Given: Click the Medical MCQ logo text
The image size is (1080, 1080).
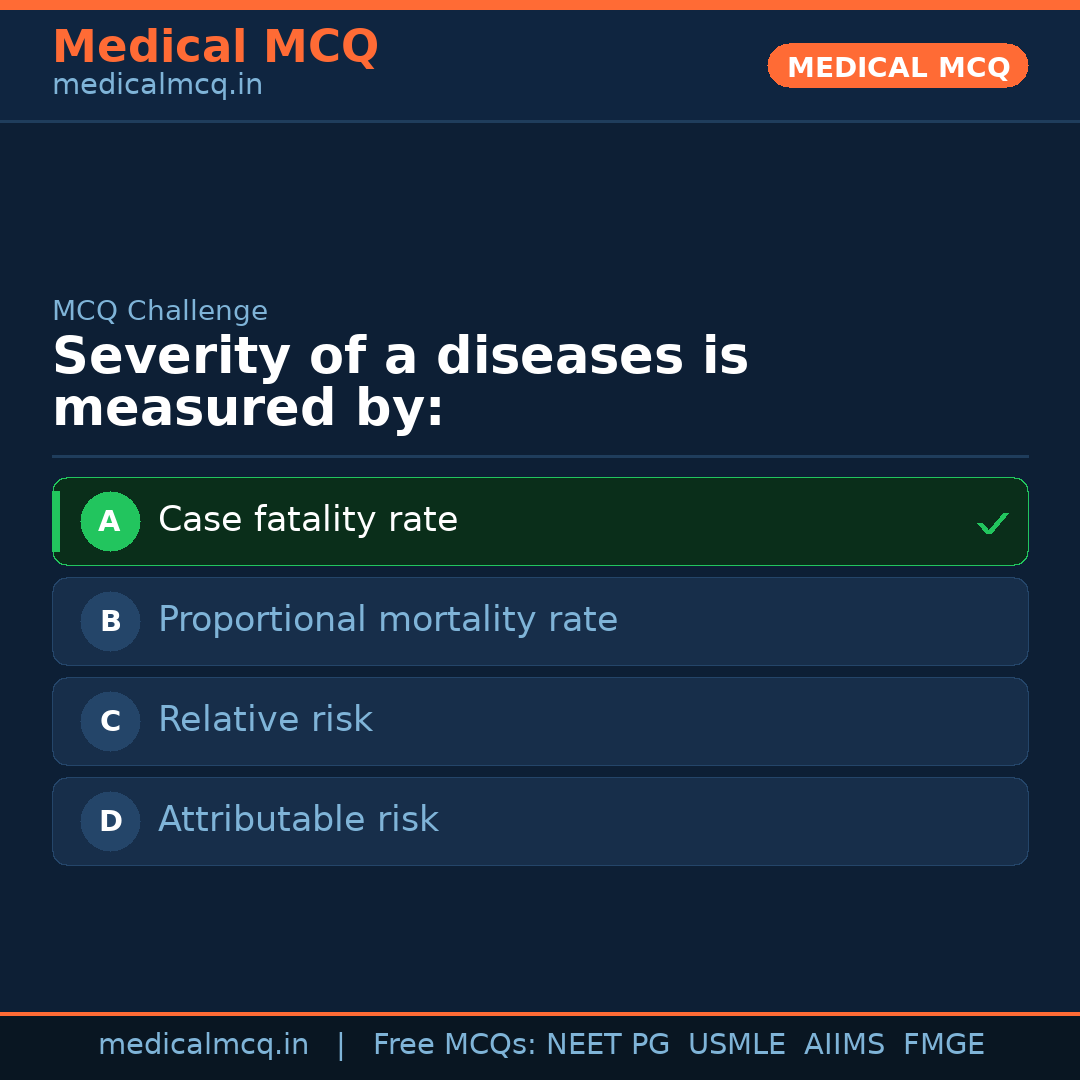Looking at the screenshot, I should [x=215, y=46].
